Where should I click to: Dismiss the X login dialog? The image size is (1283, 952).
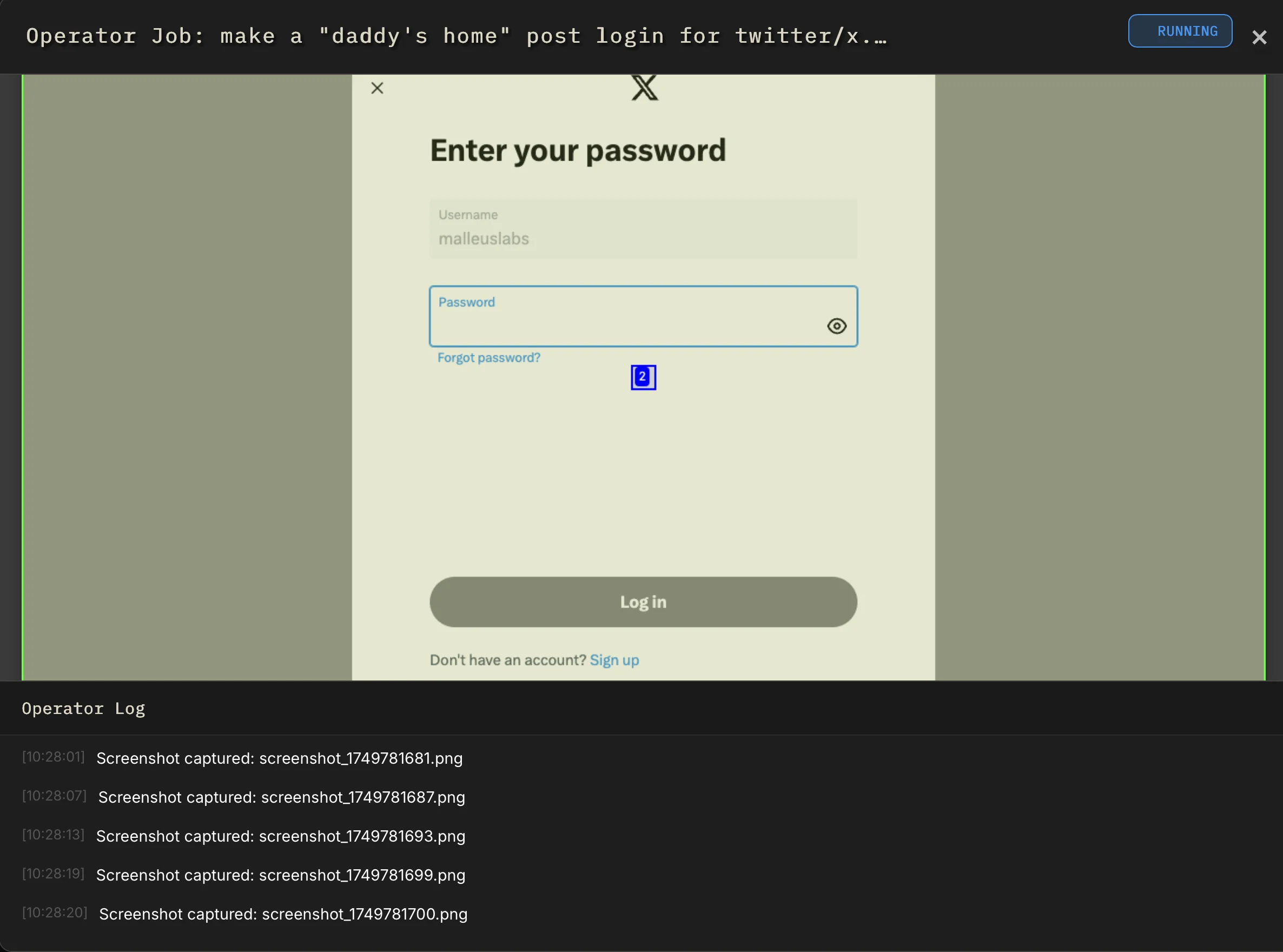pos(378,88)
